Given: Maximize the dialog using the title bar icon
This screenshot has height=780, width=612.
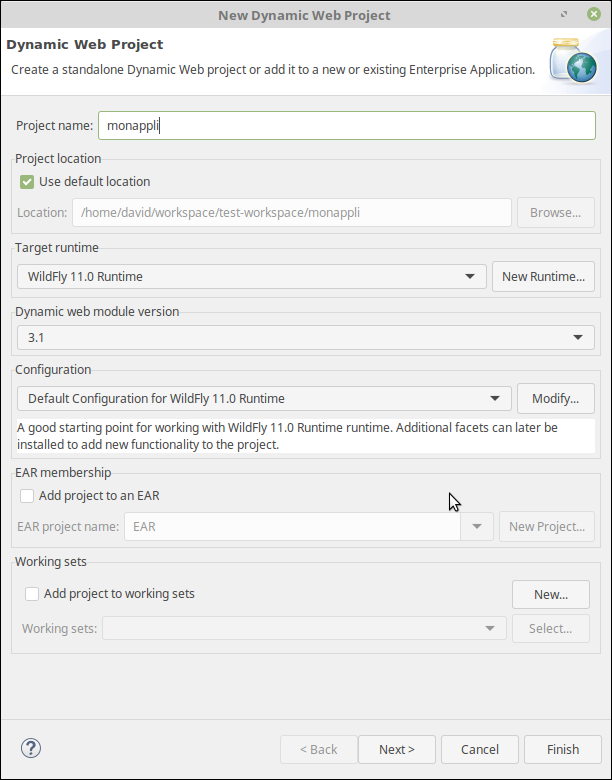Looking at the screenshot, I should point(564,14).
